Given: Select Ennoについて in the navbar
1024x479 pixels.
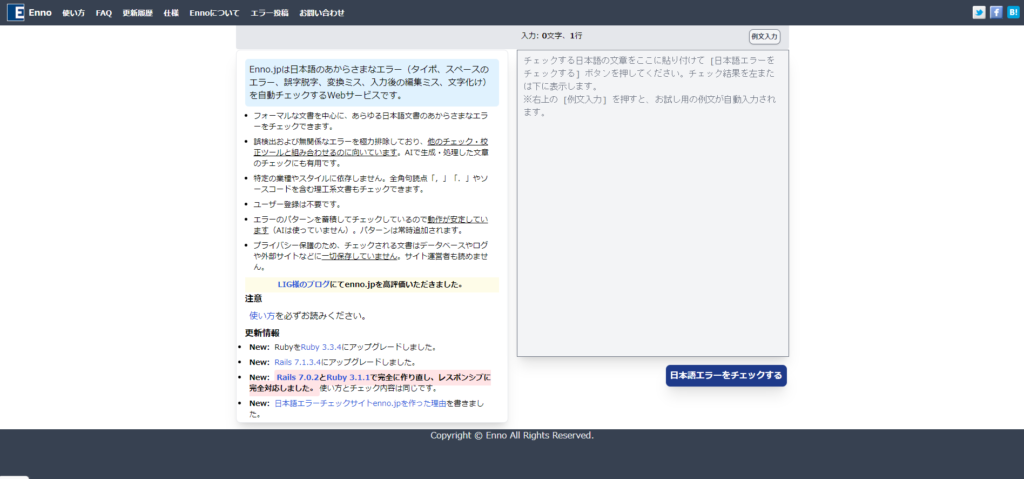Looking at the screenshot, I should (214, 13).
